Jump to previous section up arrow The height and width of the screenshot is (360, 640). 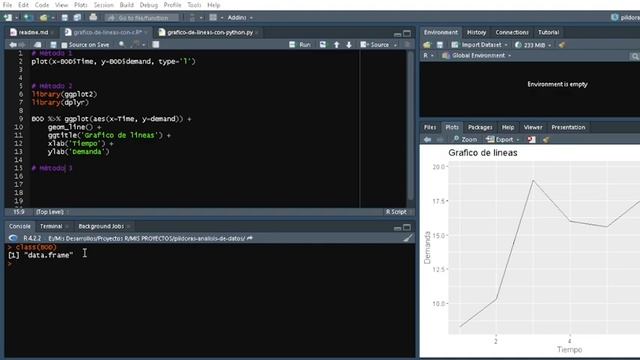(x=336, y=45)
